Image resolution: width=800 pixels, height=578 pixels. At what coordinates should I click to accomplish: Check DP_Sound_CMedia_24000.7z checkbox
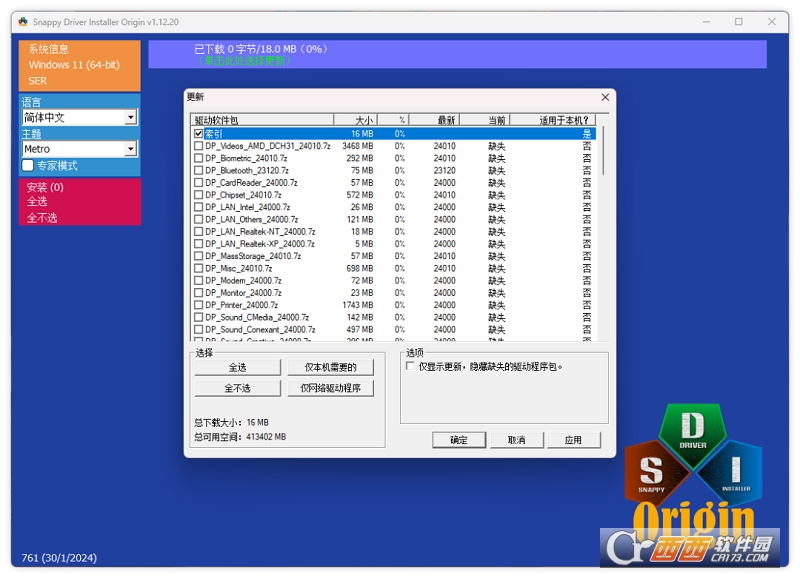pos(198,317)
